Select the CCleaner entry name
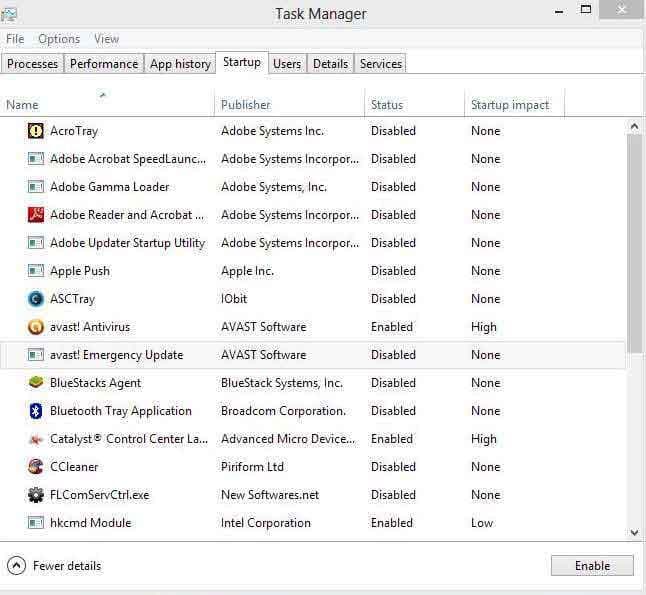 (74, 466)
